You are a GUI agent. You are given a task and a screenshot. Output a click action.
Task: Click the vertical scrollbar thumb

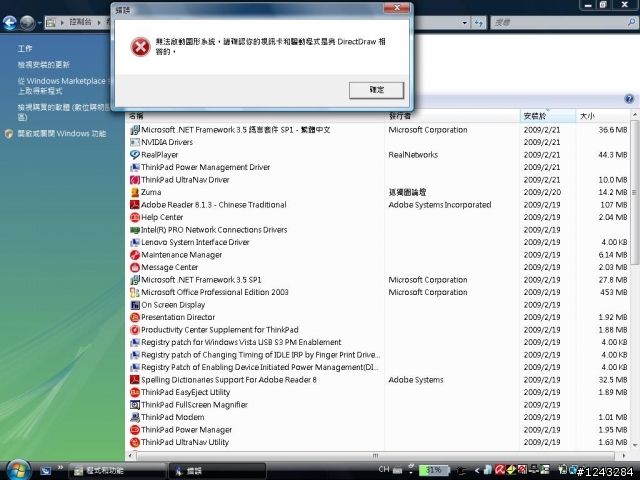click(634, 192)
